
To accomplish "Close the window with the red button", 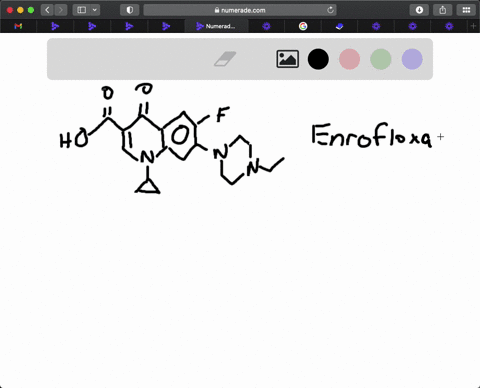I will tap(10, 10).
